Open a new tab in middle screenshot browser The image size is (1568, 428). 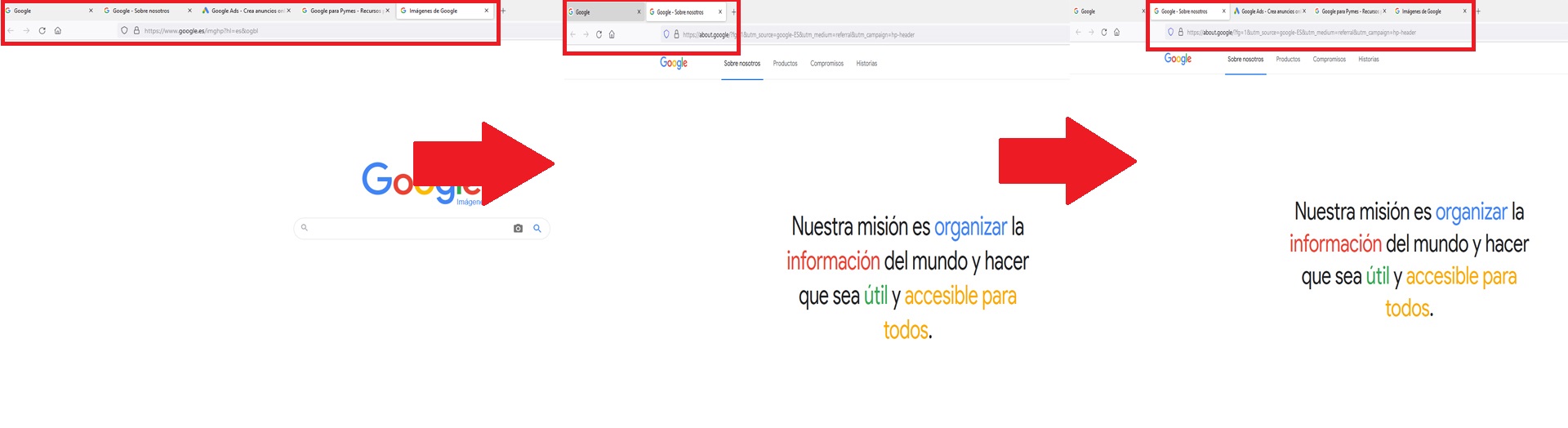coord(733,12)
